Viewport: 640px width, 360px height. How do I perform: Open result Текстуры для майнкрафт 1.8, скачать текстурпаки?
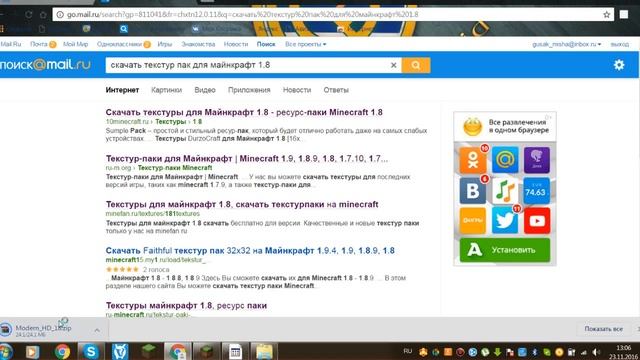[x=242, y=204]
